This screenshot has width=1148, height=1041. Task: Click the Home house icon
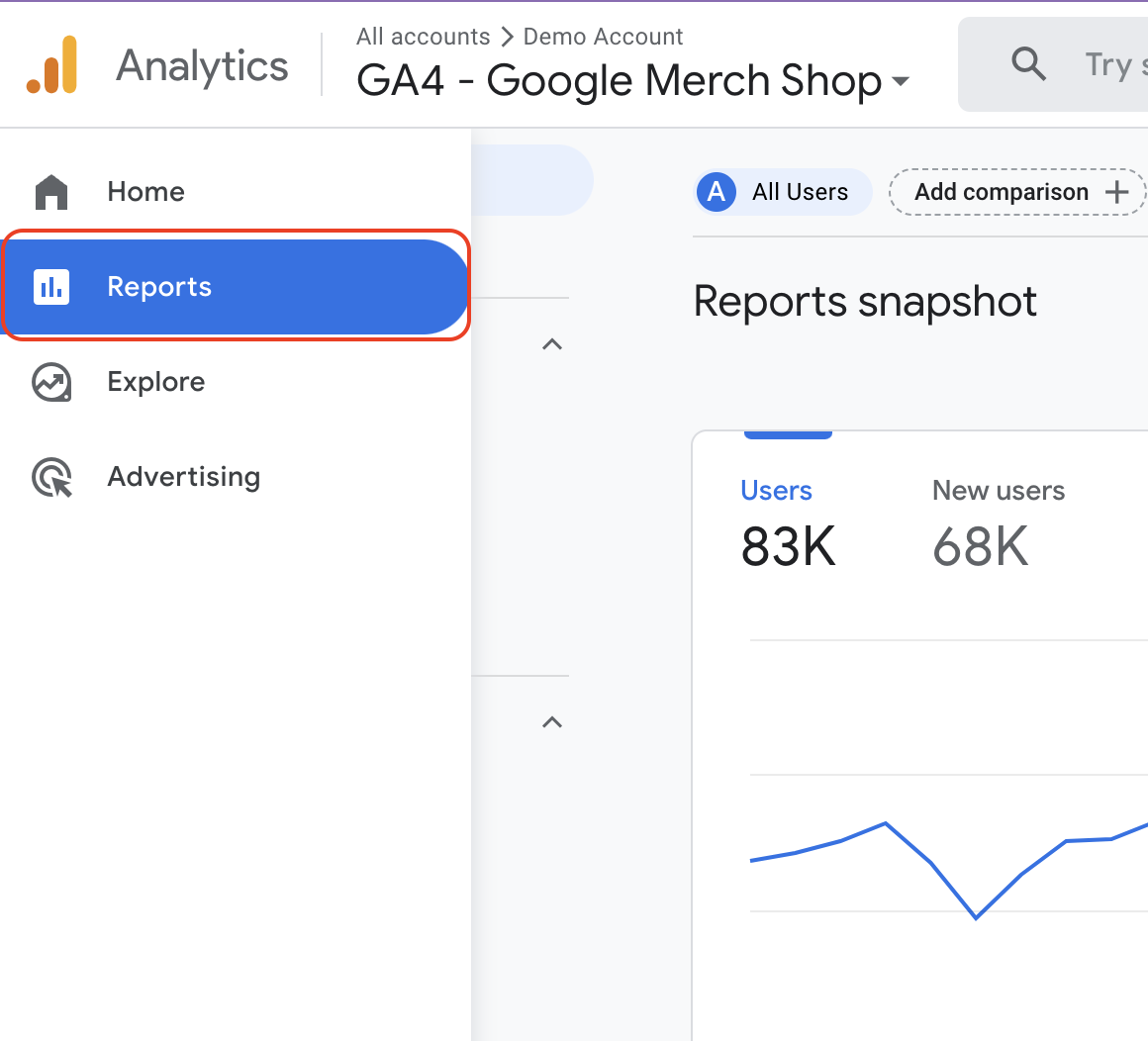tap(51, 192)
